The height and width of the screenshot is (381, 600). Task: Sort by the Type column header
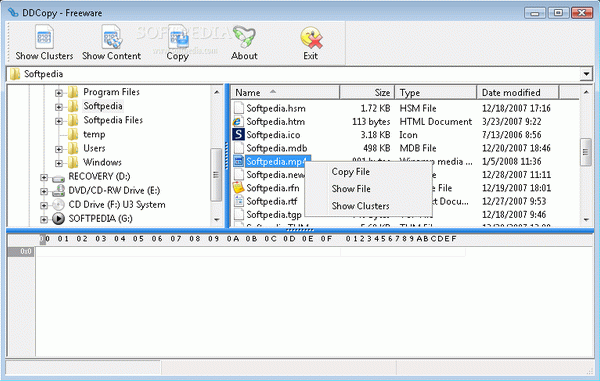[435, 93]
